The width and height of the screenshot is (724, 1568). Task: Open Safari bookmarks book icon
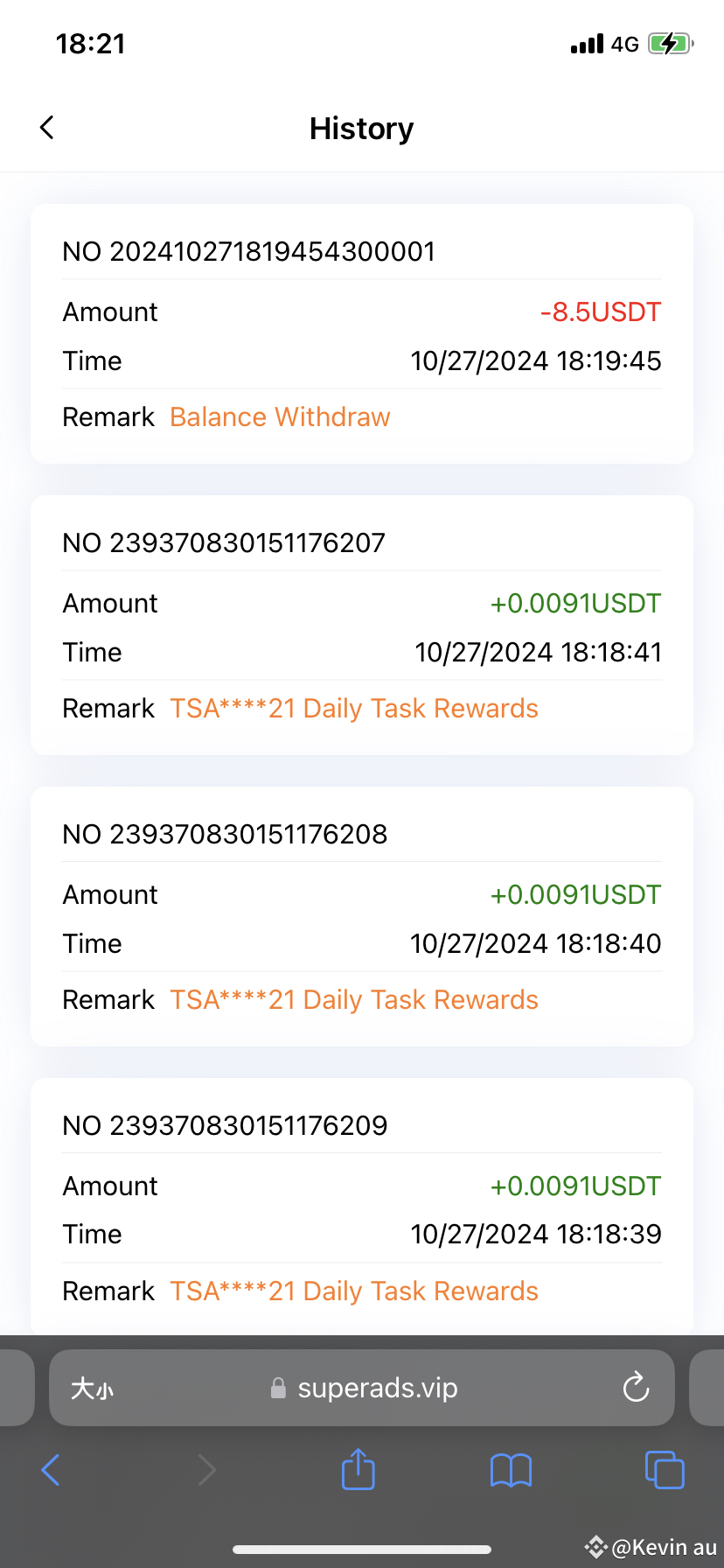point(511,1471)
